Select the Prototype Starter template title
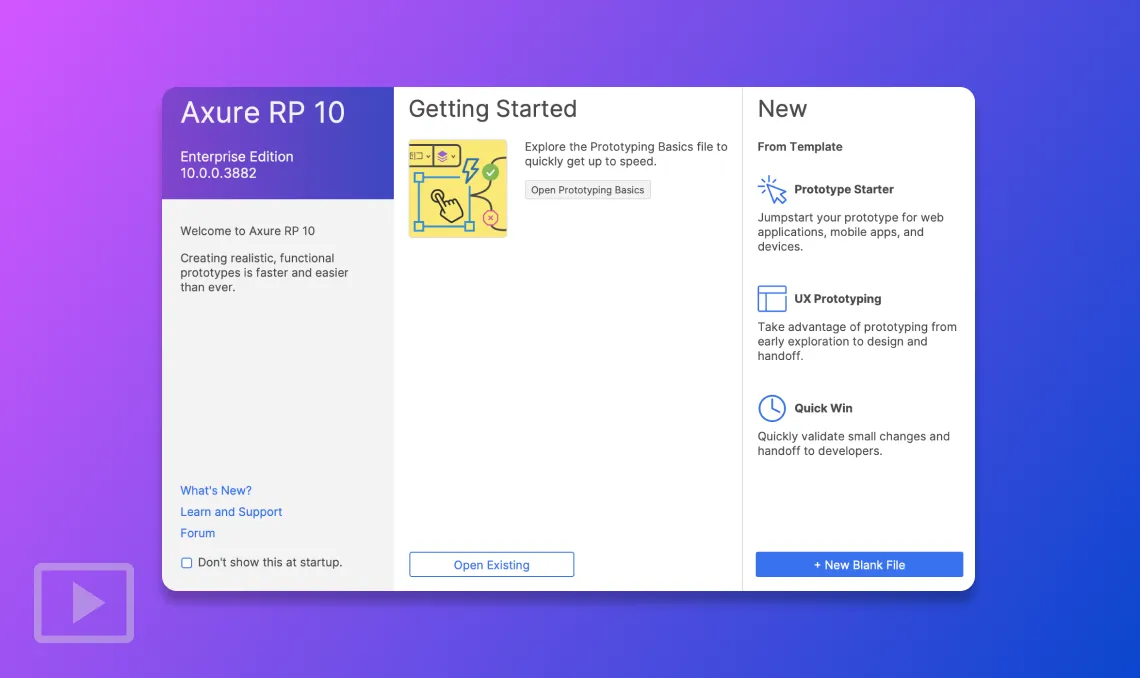This screenshot has height=678, width=1140. 844,189
